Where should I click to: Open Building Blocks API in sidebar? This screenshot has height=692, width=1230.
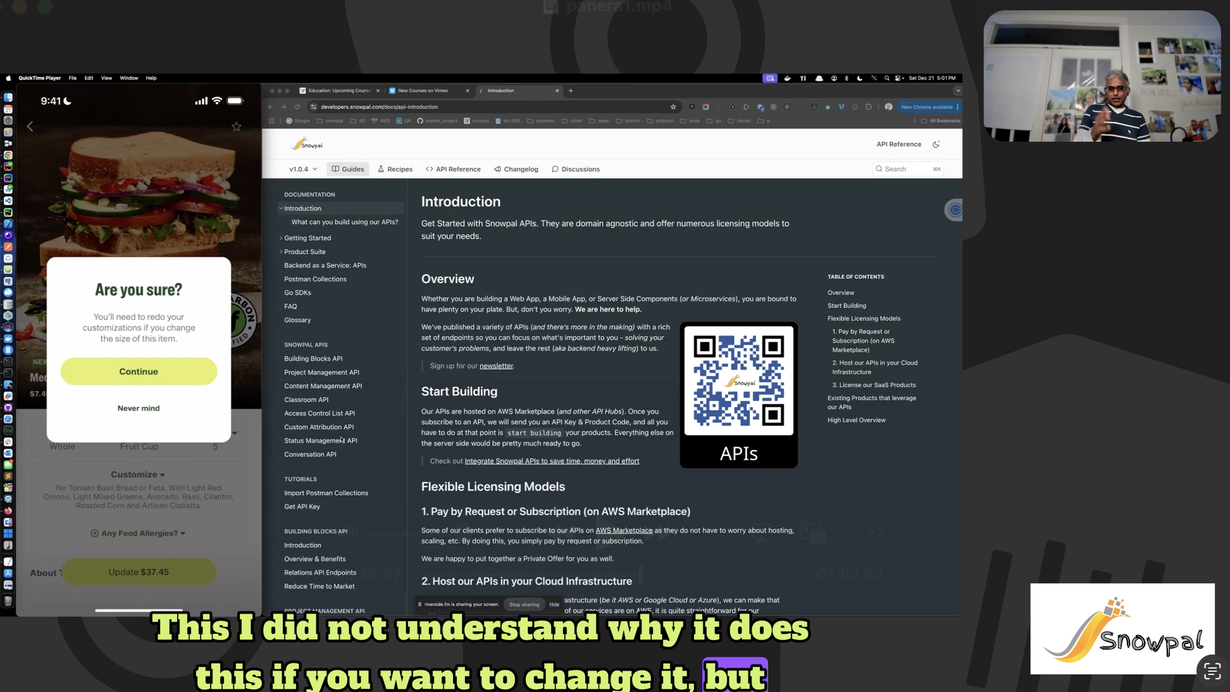tap(313, 358)
